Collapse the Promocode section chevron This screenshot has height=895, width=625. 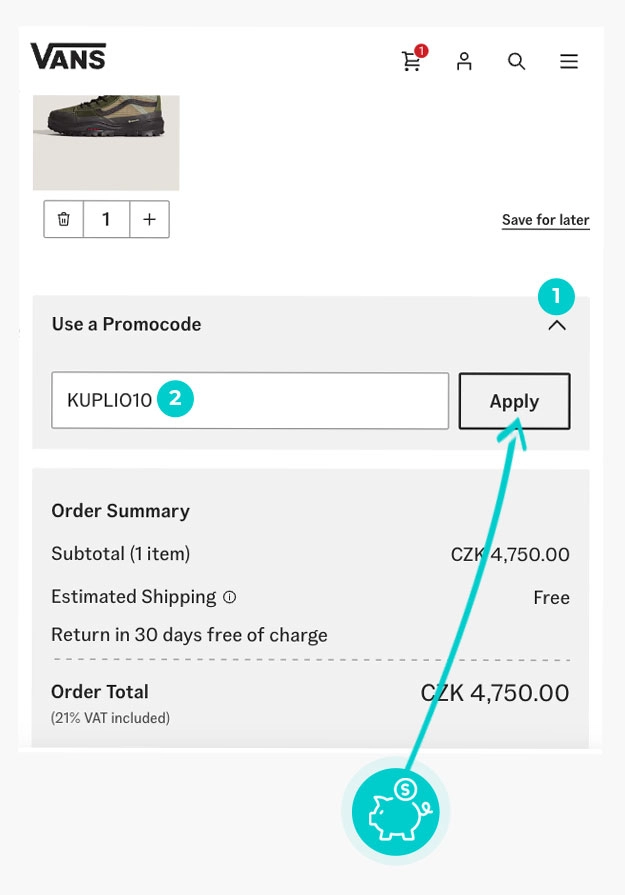tap(557, 325)
